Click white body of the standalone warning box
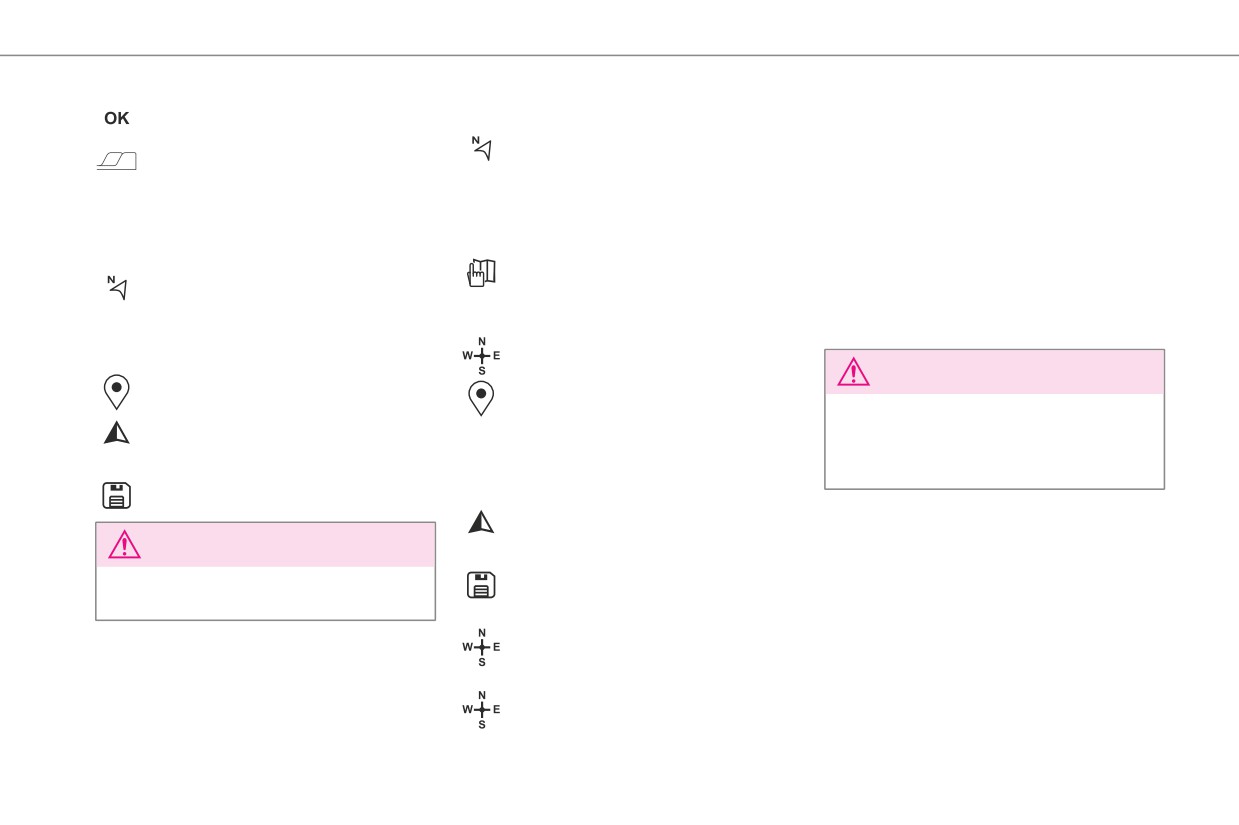The height and width of the screenshot is (825, 1239). click(x=994, y=441)
